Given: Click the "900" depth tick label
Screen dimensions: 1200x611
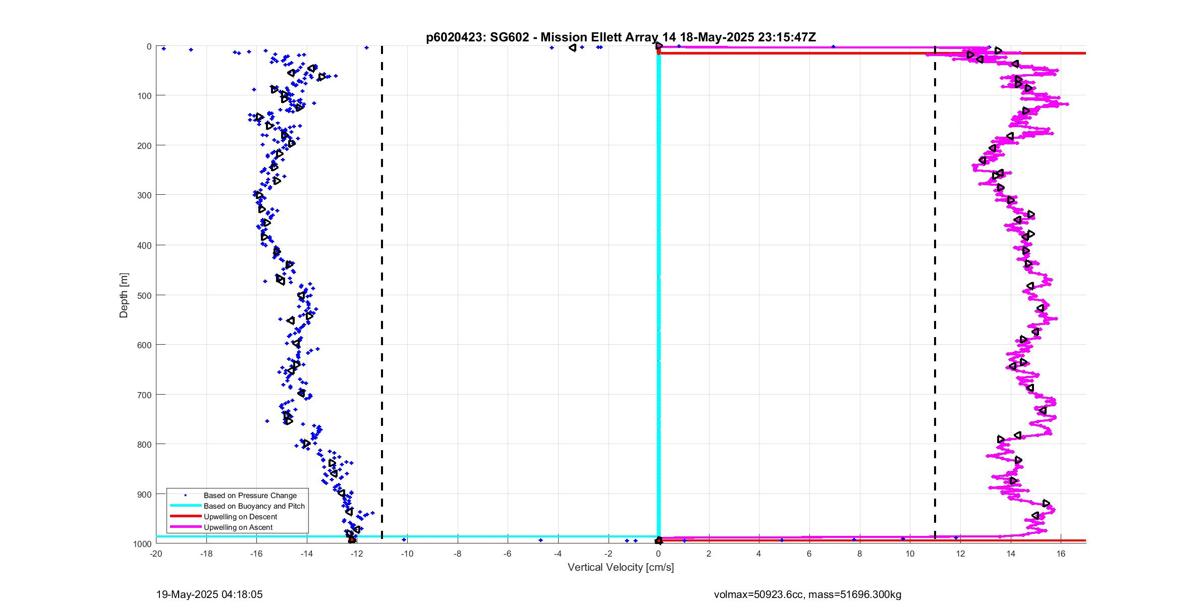Looking at the screenshot, I should pyautogui.click(x=143, y=494).
